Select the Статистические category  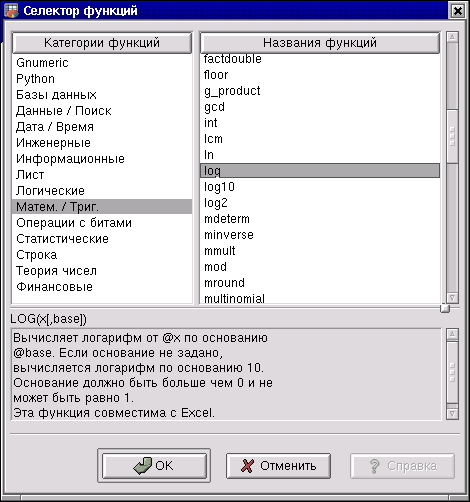(x=102, y=239)
